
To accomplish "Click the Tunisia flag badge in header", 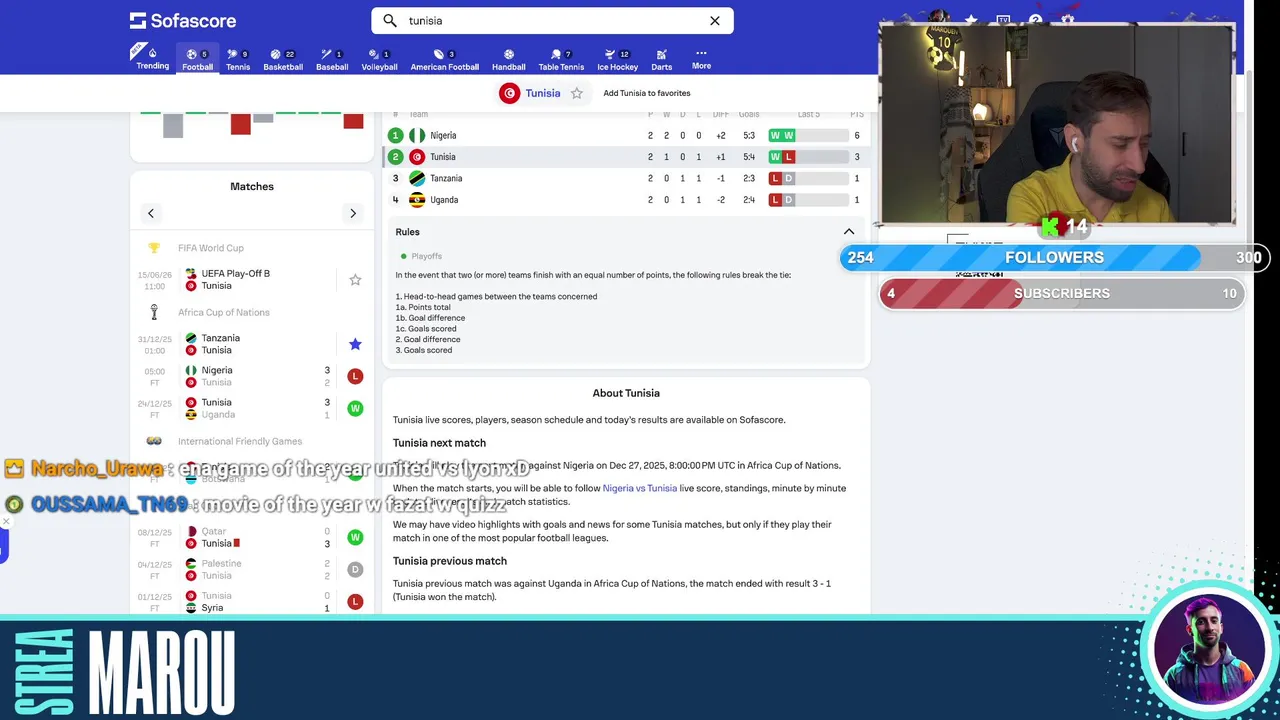I will pyautogui.click(x=510, y=93).
